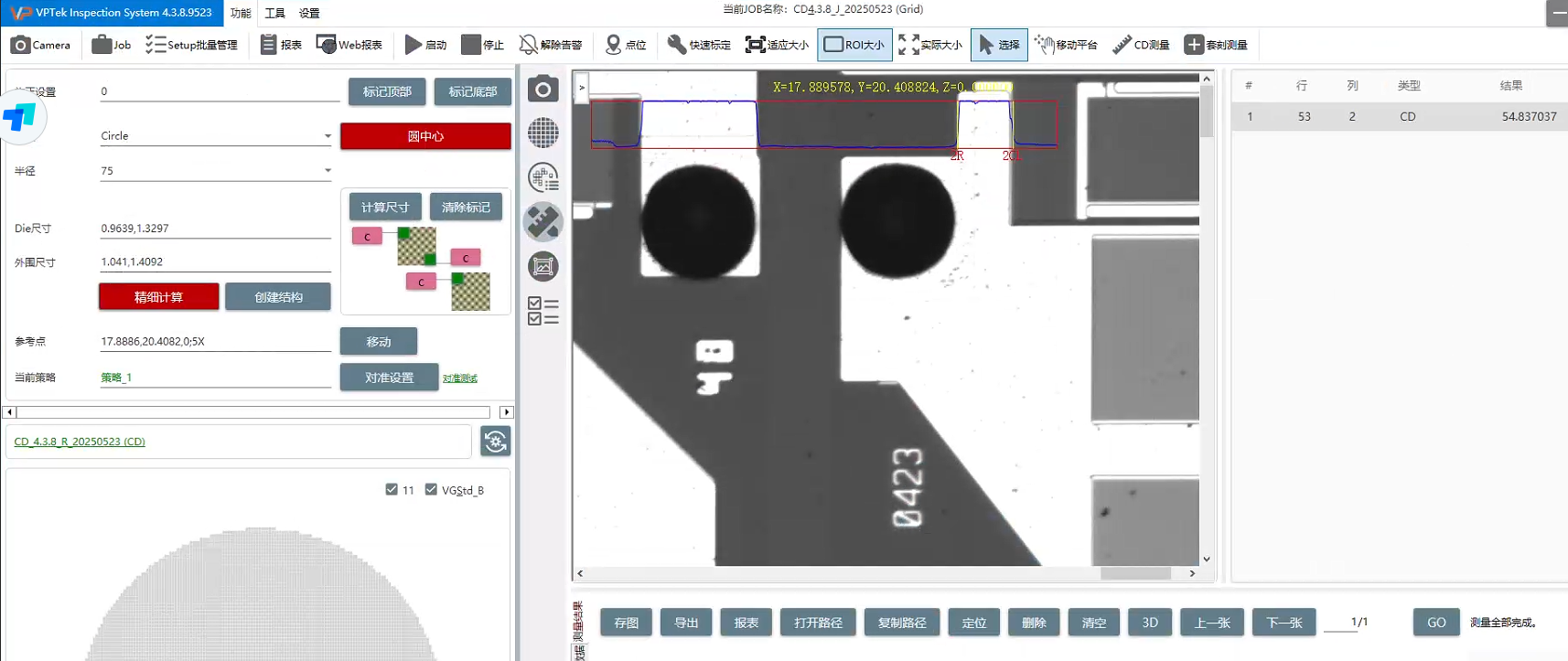This screenshot has height=661, width=1568.
Task: Click the 标记底部 button
Action: [x=473, y=91]
